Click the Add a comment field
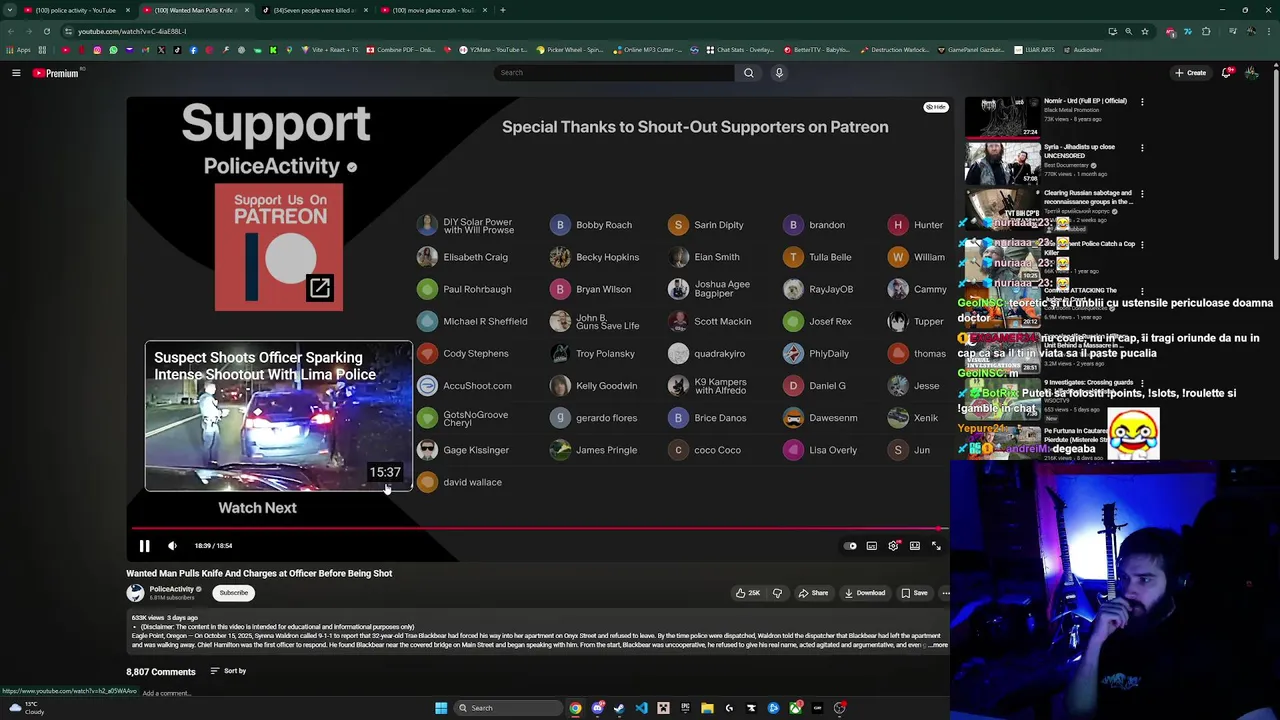This screenshot has height=720, width=1280. (166, 693)
